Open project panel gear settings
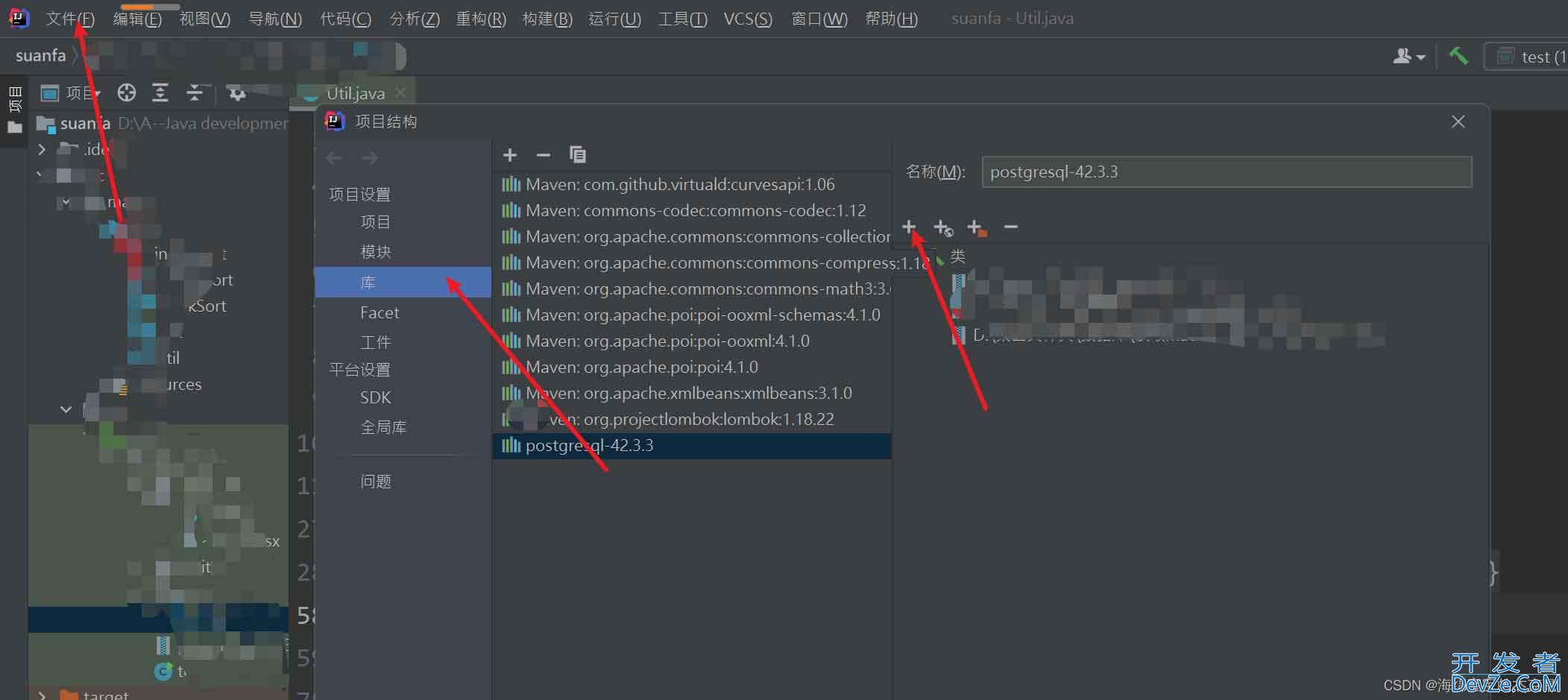 click(x=237, y=93)
